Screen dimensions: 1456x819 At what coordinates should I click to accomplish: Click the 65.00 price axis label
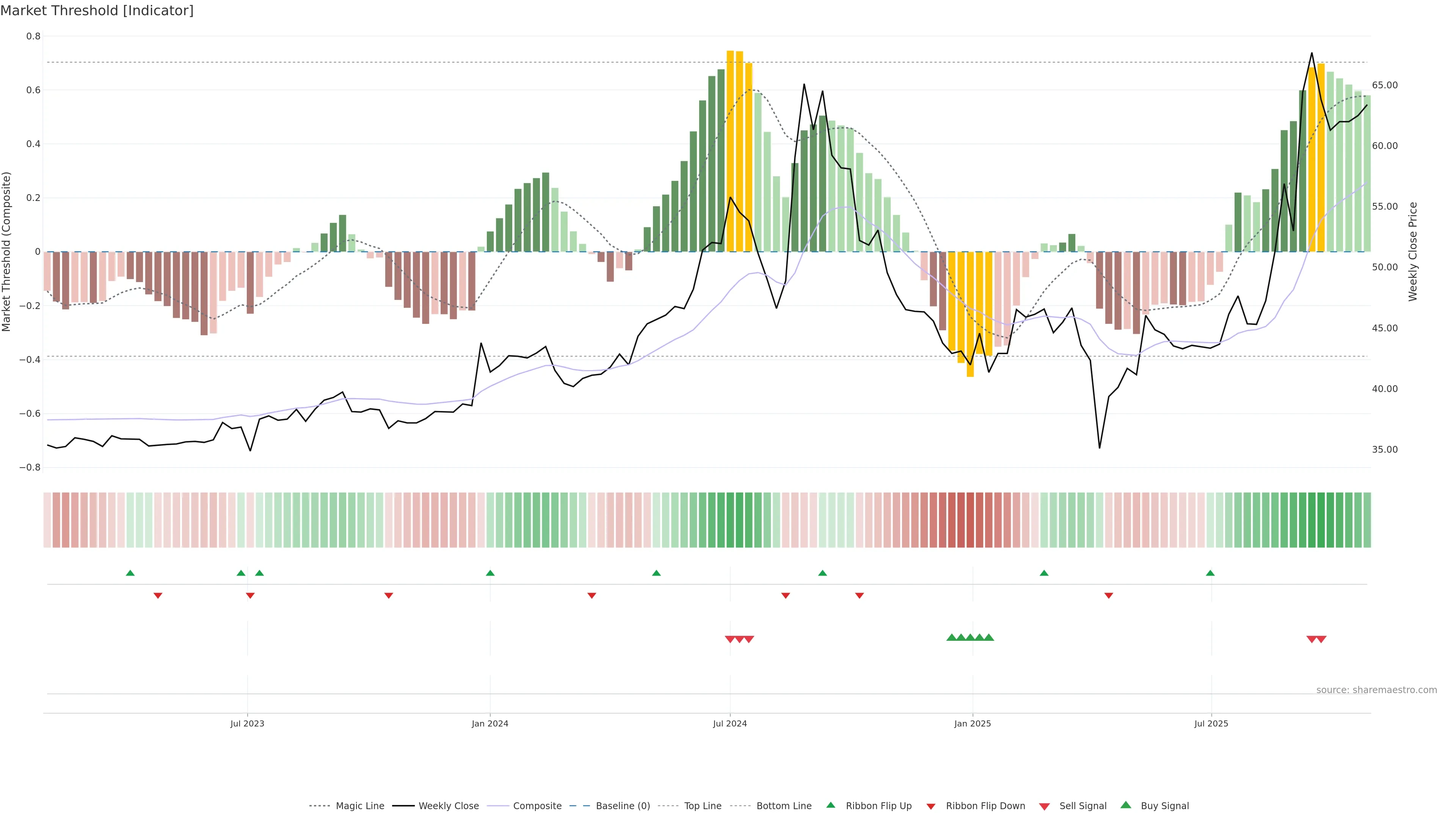click(x=1385, y=85)
